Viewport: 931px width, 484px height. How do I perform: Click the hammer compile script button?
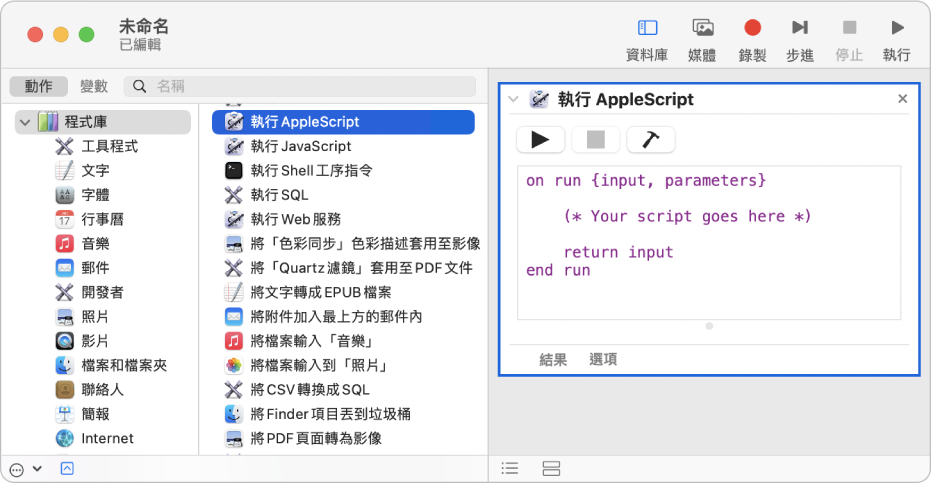point(650,140)
